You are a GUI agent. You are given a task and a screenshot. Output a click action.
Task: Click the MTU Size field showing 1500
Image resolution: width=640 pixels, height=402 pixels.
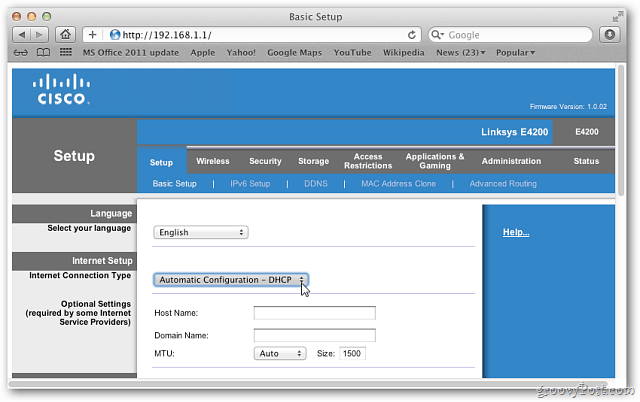pos(352,353)
